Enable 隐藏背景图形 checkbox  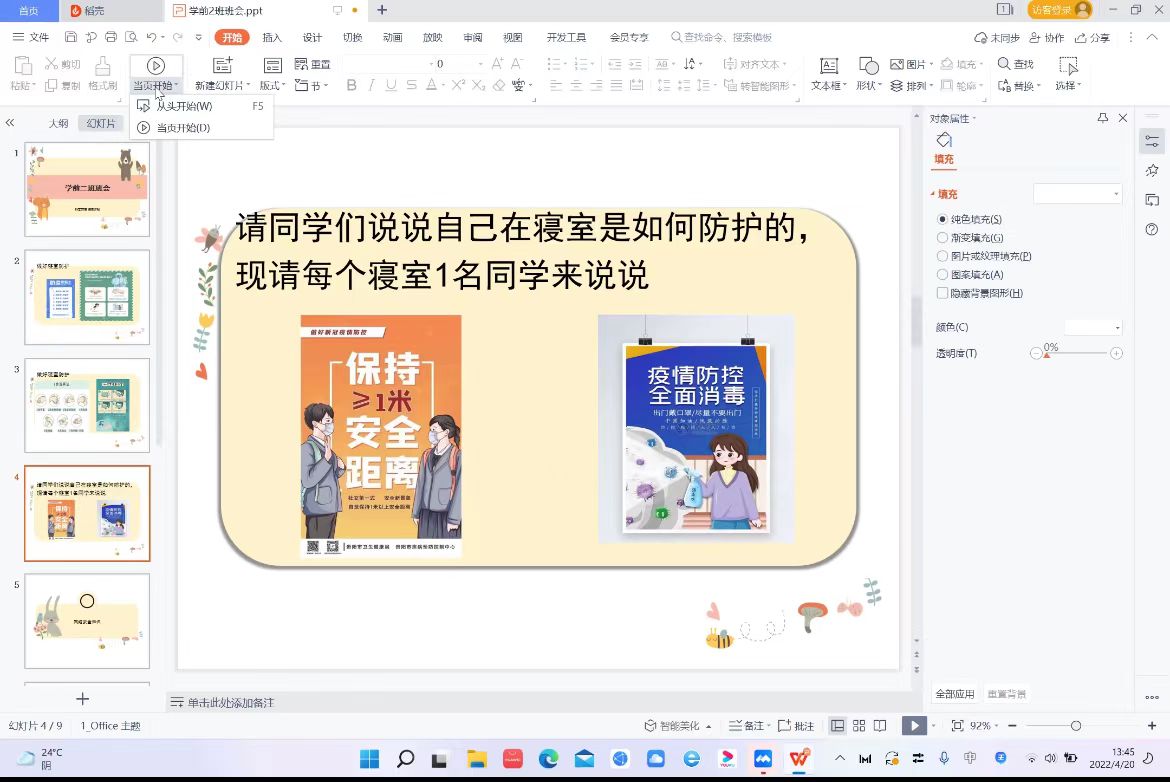(x=942, y=293)
